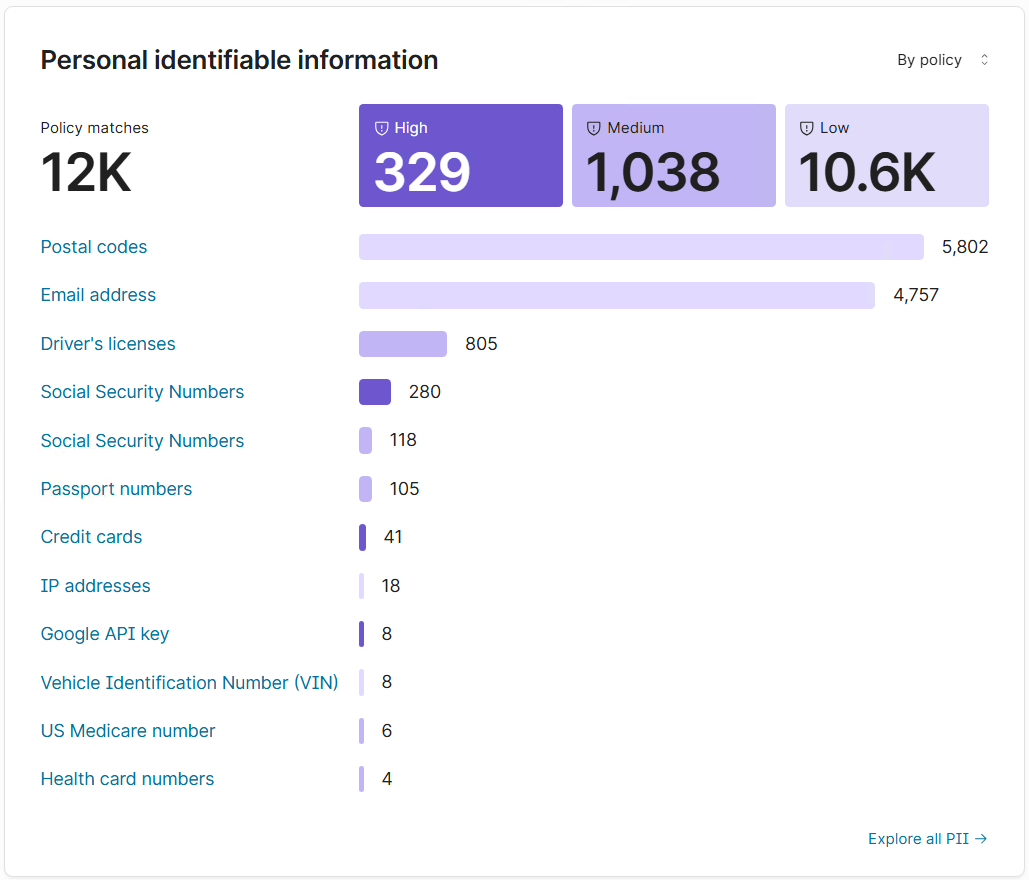1029x880 pixels.
Task: Open the Email address policy link
Action: 98,295
